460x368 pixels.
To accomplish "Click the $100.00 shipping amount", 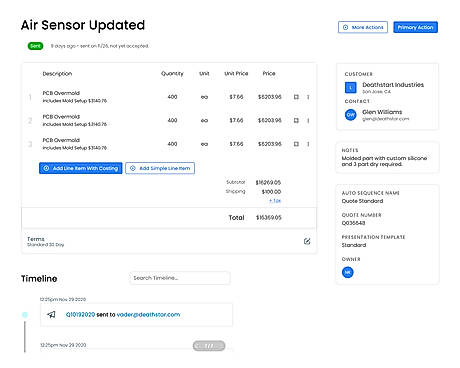I will [x=271, y=192].
